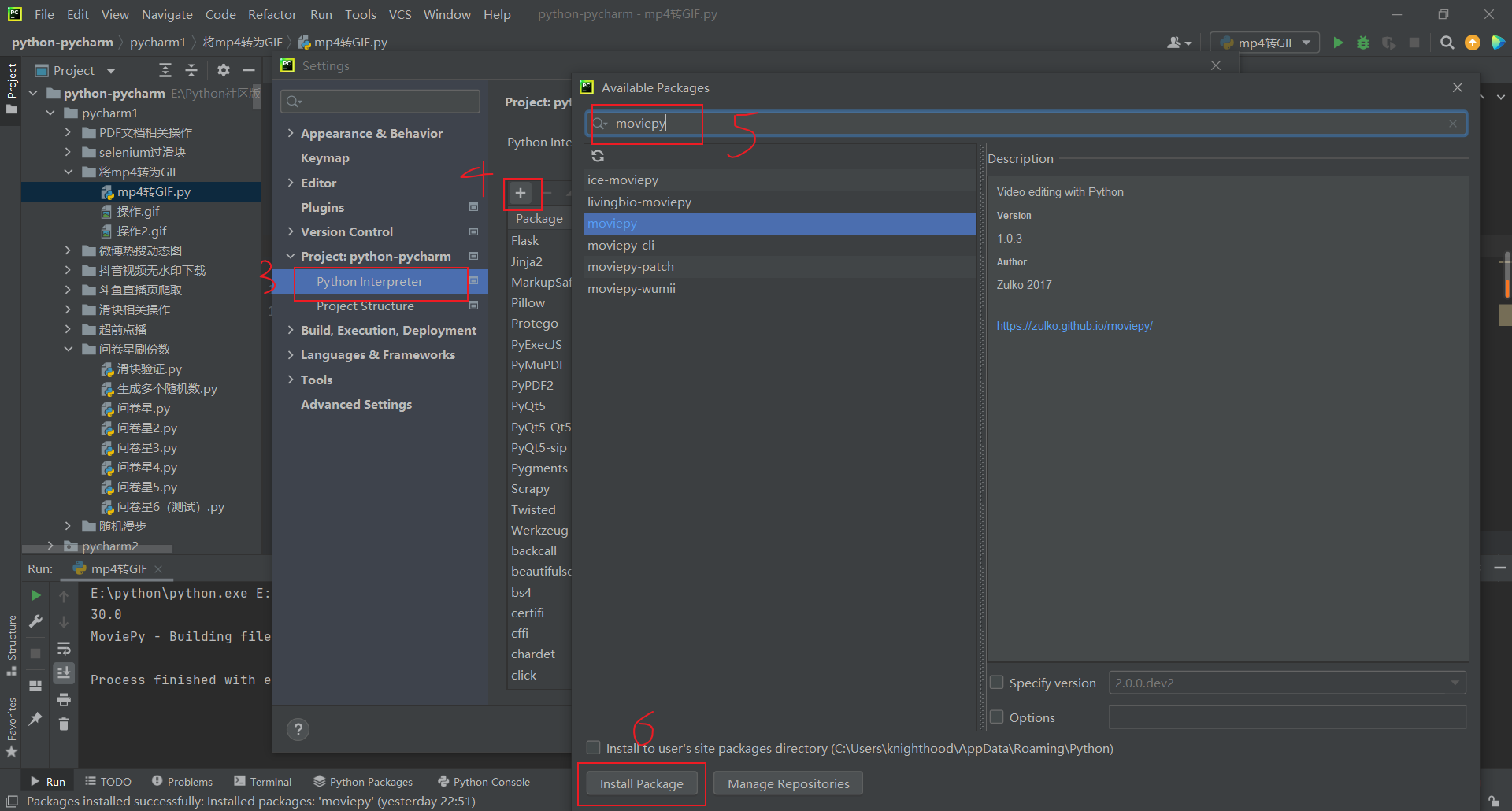Expand the selenium过滑块 folder
The width and height of the screenshot is (1512, 811).
[68, 152]
